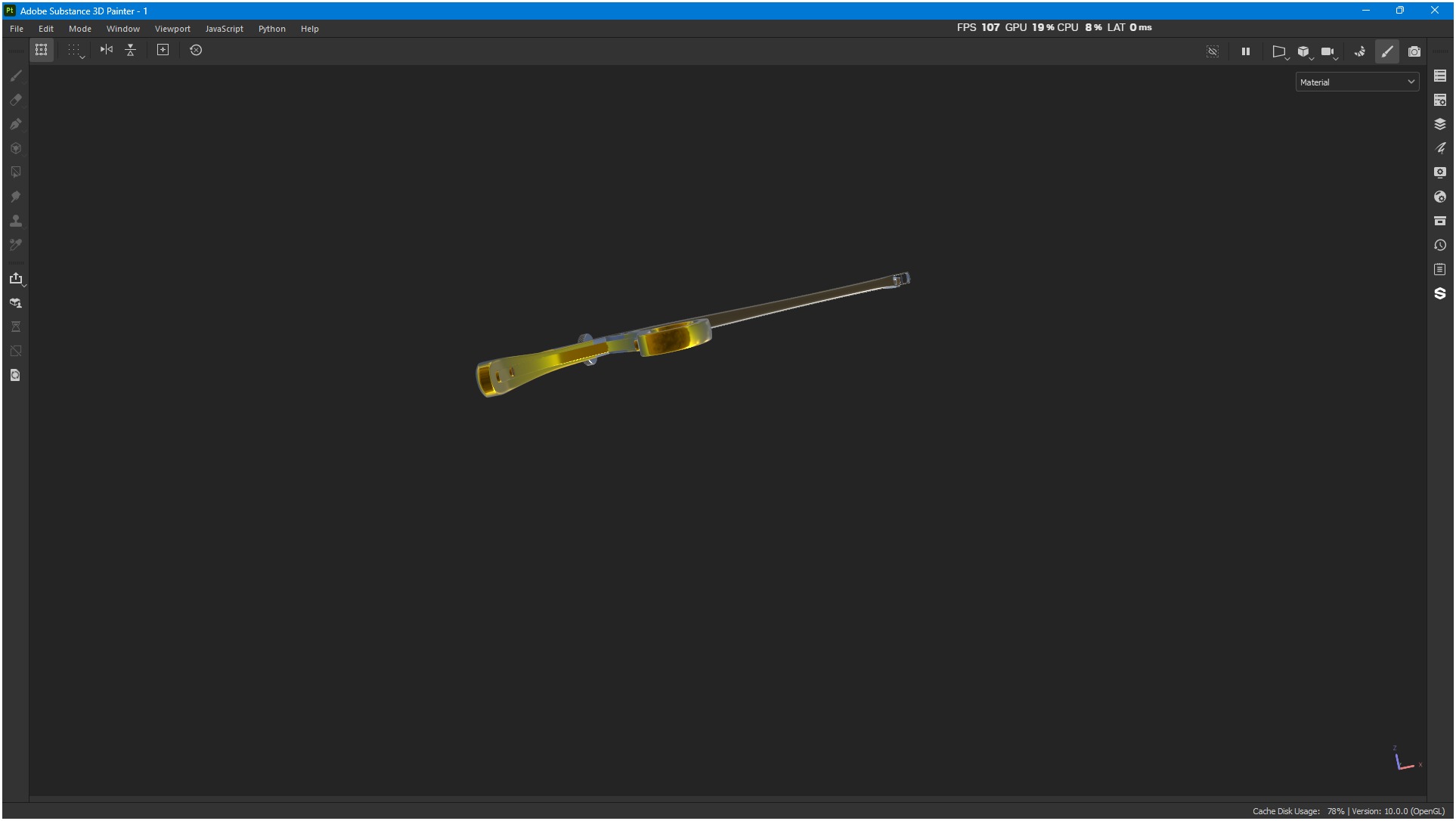Viewport: 1456px width, 821px height.
Task: Click the XYZ axis gizmo
Action: pyautogui.click(x=1408, y=759)
